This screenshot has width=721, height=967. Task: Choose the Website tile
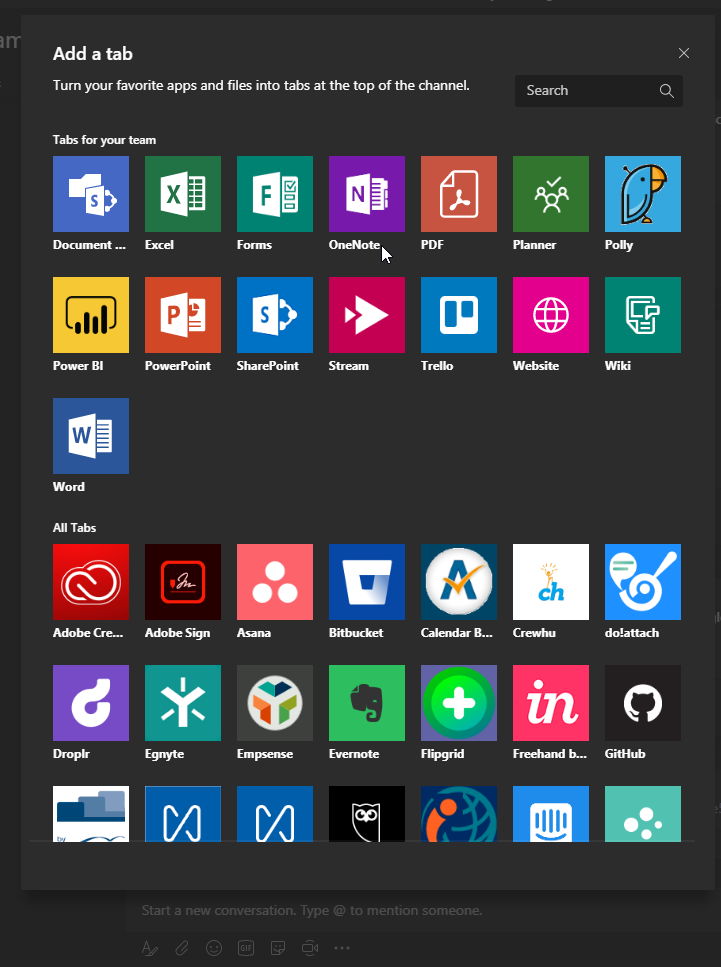pos(551,315)
